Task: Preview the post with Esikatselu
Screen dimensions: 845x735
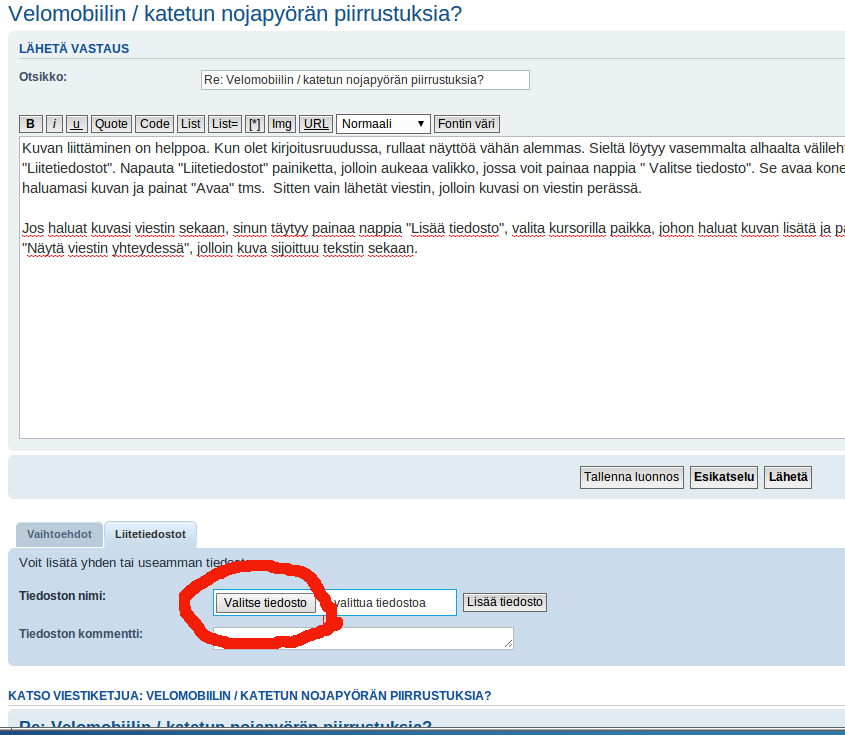Action: click(x=724, y=477)
